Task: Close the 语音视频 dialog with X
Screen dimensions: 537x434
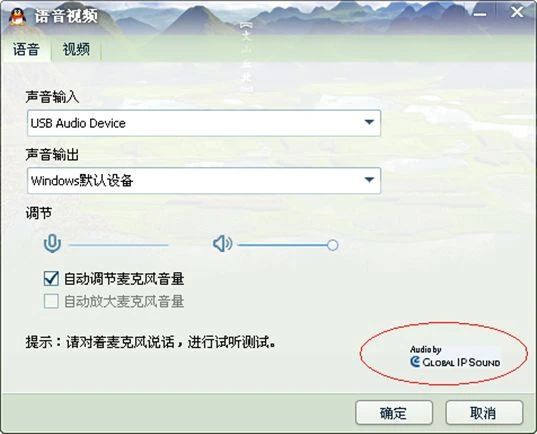Action: click(517, 12)
